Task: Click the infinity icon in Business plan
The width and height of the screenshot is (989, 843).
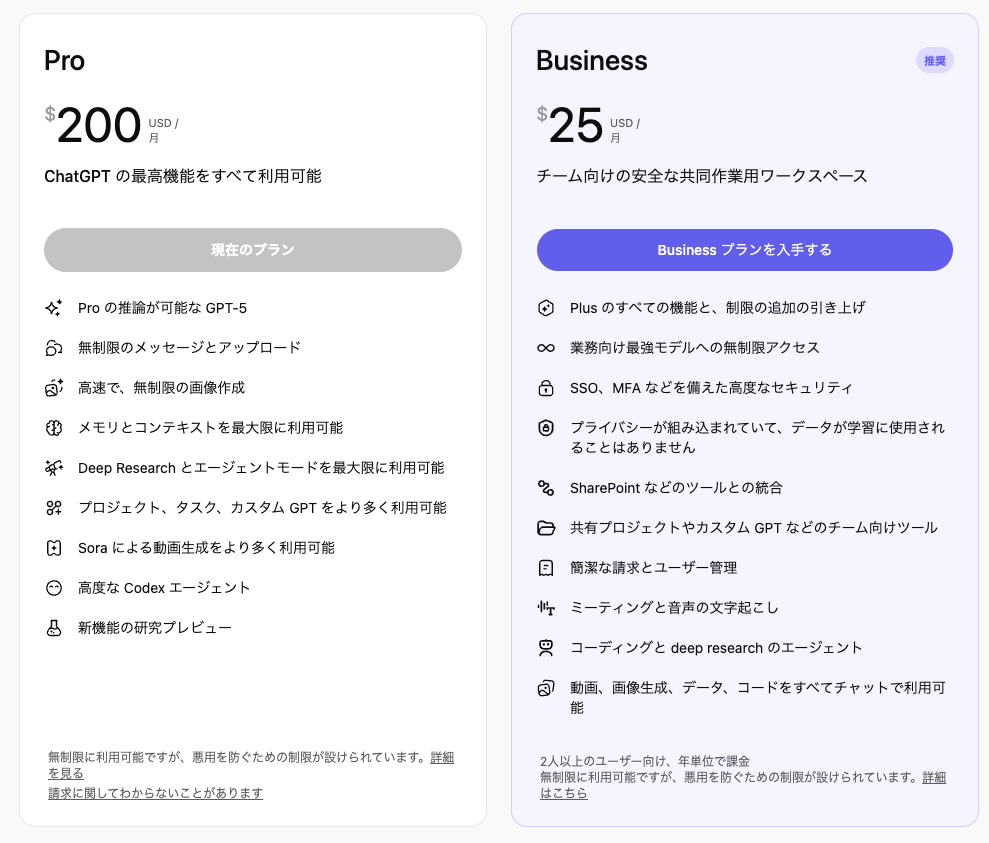Action: pyautogui.click(x=546, y=348)
